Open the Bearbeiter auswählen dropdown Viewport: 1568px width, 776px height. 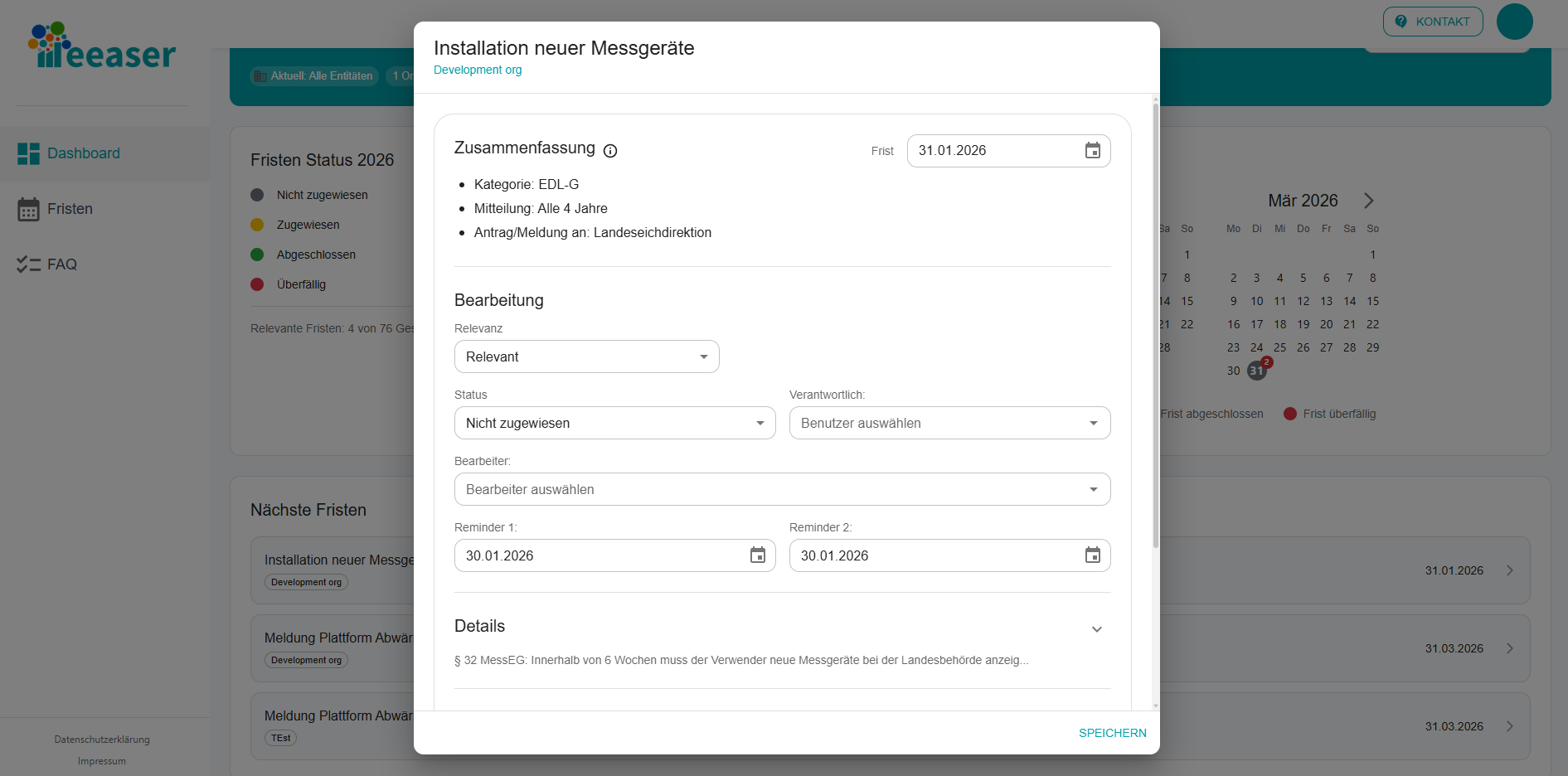(x=782, y=489)
